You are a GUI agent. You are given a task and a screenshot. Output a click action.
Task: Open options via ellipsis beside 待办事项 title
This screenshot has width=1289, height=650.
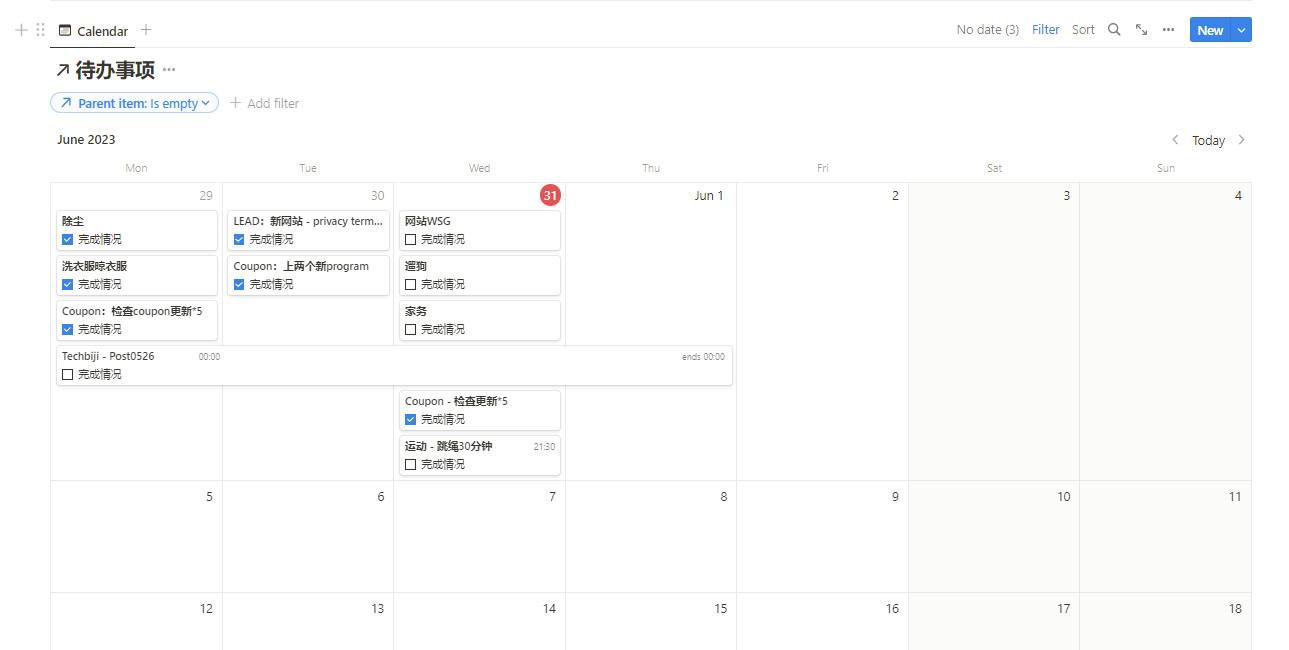(168, 70)
